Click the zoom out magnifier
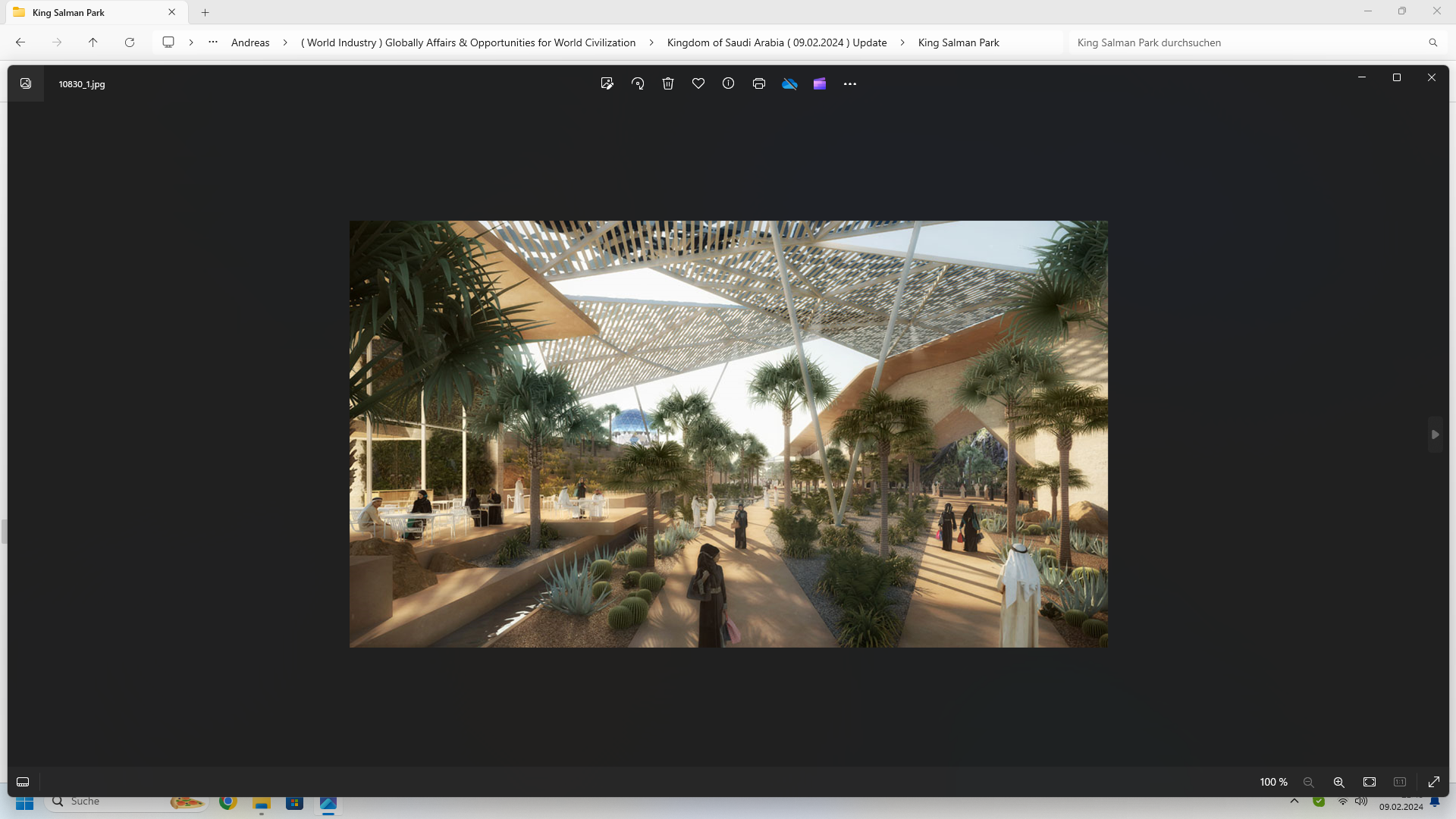This screenshot has height=819, width=1456. [1309, 782]
